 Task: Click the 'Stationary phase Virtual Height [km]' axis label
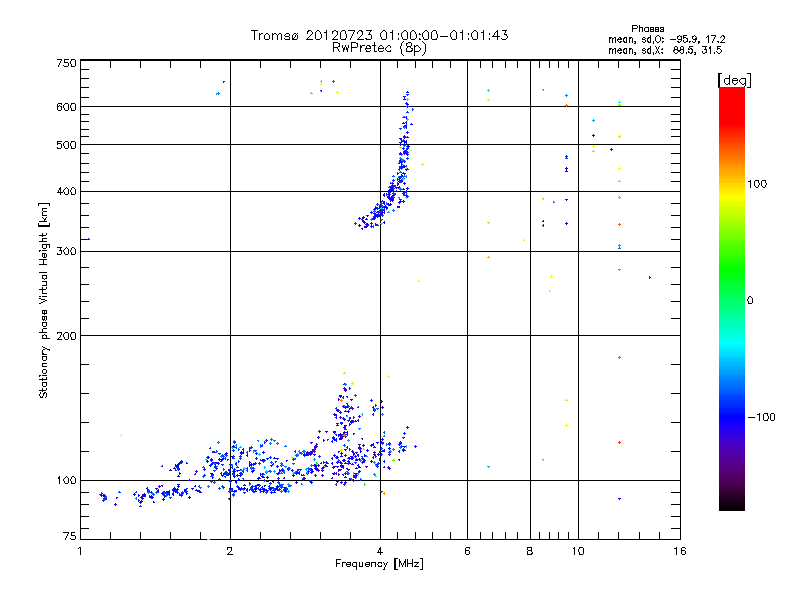43,300
